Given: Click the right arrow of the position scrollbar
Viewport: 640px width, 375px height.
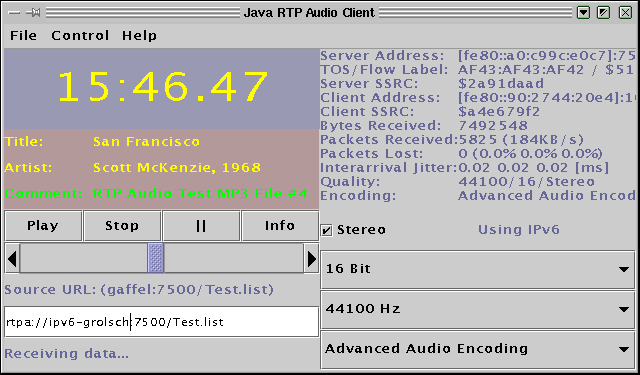Looking at the screenshot, I should [x=311, y=258].
